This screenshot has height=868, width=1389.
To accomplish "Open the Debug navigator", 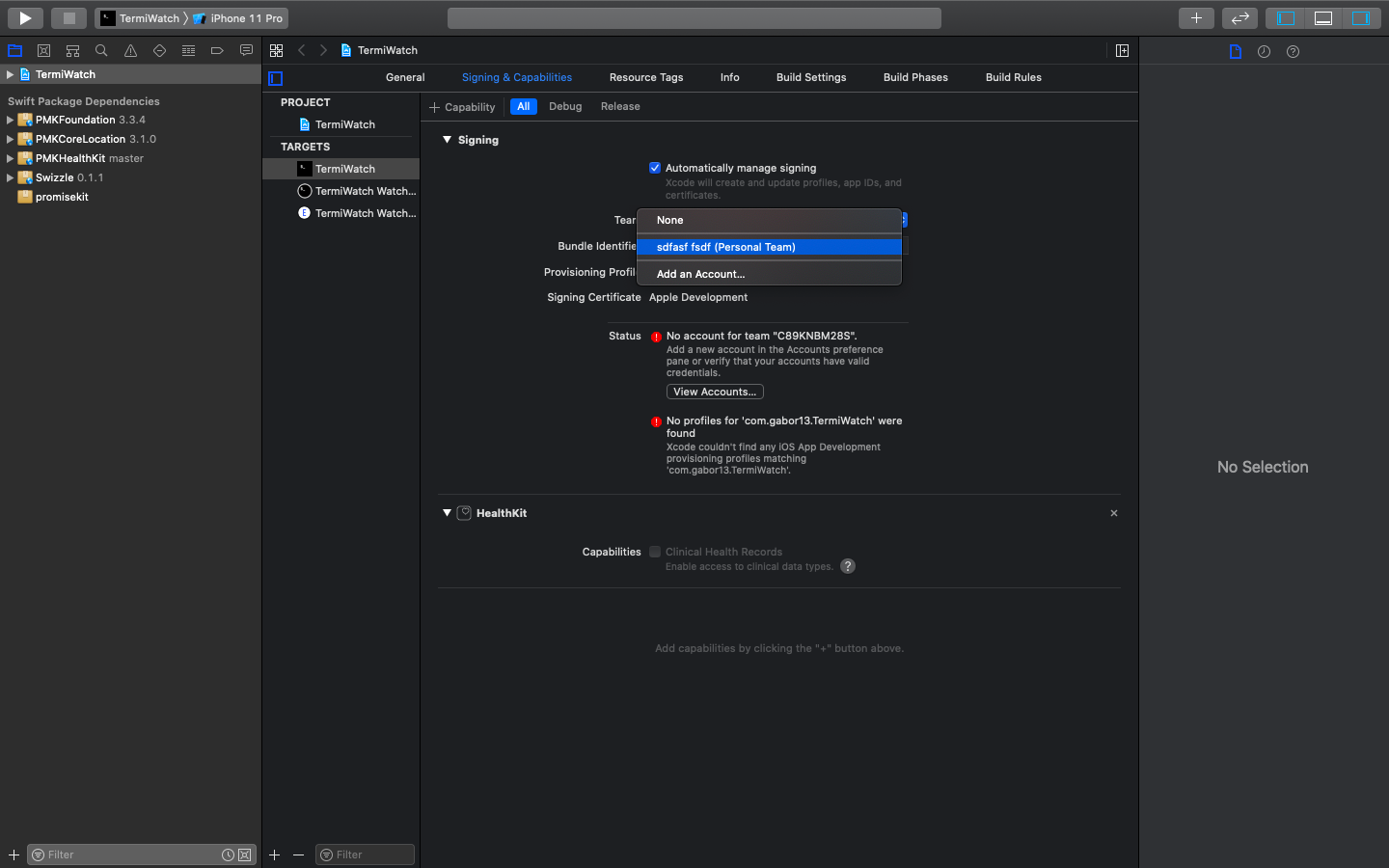I will (188, 50).
